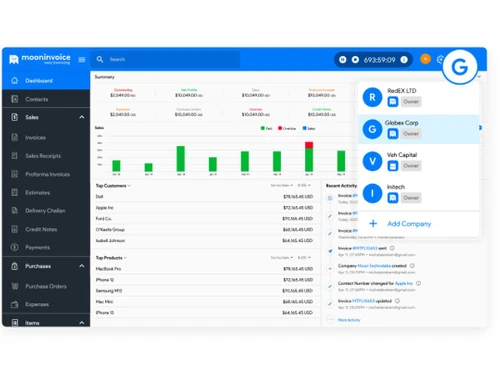
Task: Click the search magnifier icon
Action: (100, 59)
